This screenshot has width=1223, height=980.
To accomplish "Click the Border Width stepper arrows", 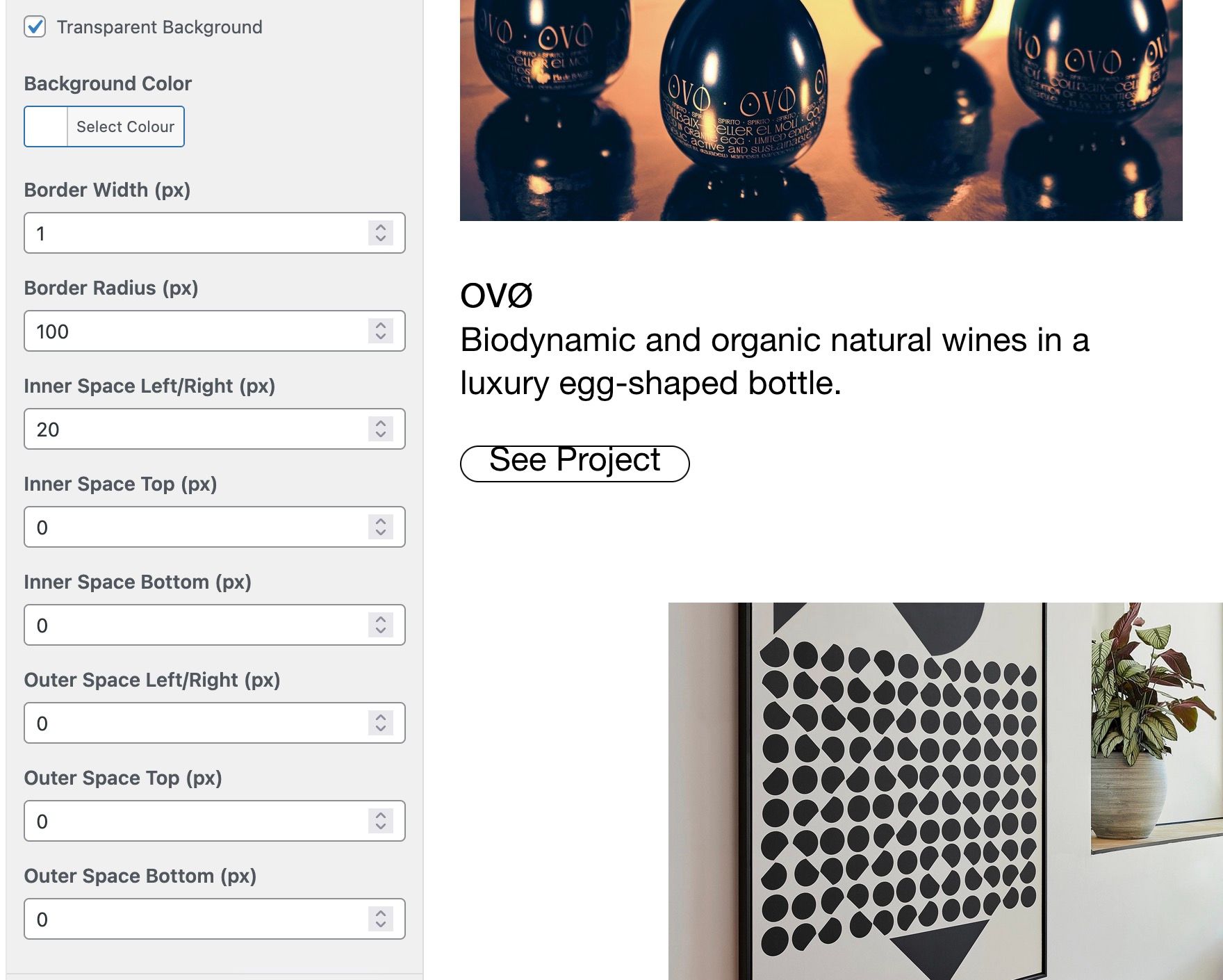I will tap(381, 233).
